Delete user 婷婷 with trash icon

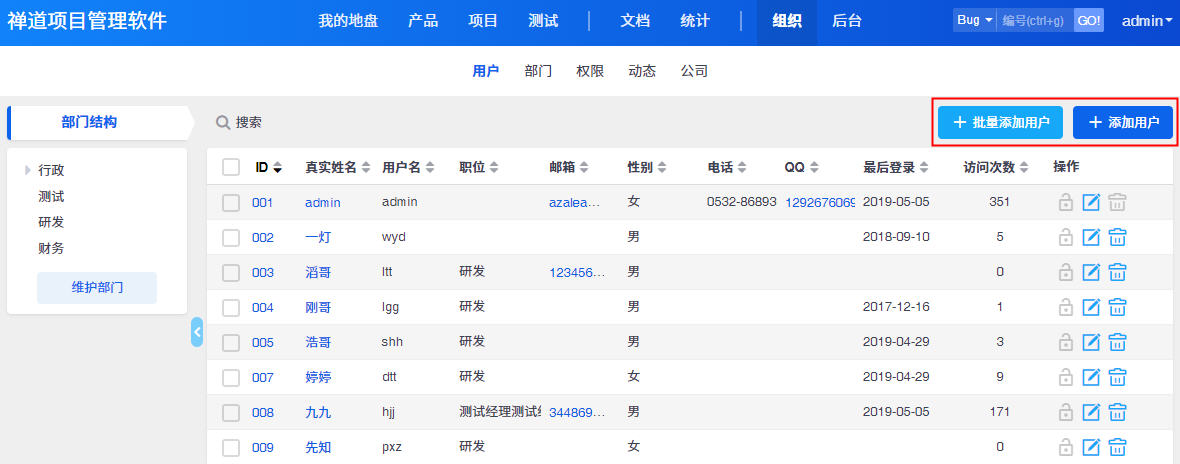click(1118, 377)
